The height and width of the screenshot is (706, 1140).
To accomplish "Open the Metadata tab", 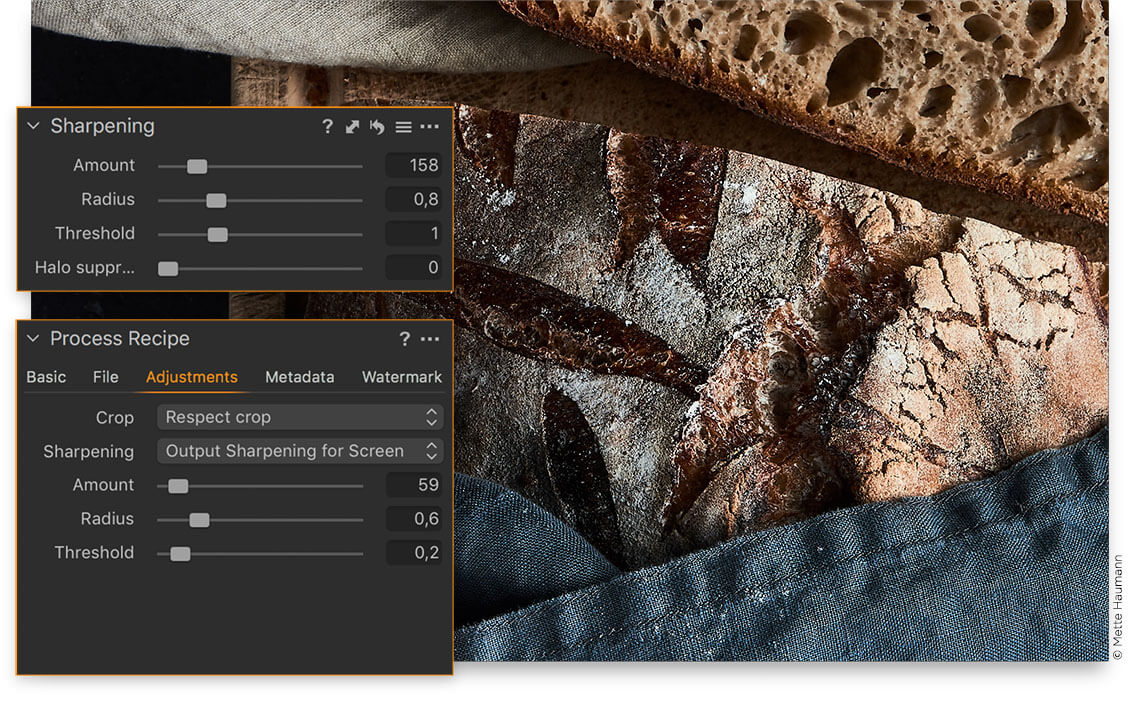I will [300, 377].
